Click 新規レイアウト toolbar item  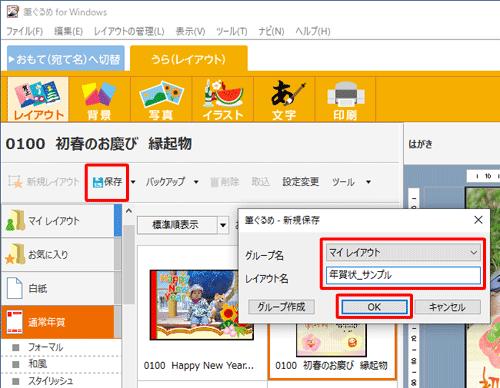pyautogui.click(x=44, y=182)
